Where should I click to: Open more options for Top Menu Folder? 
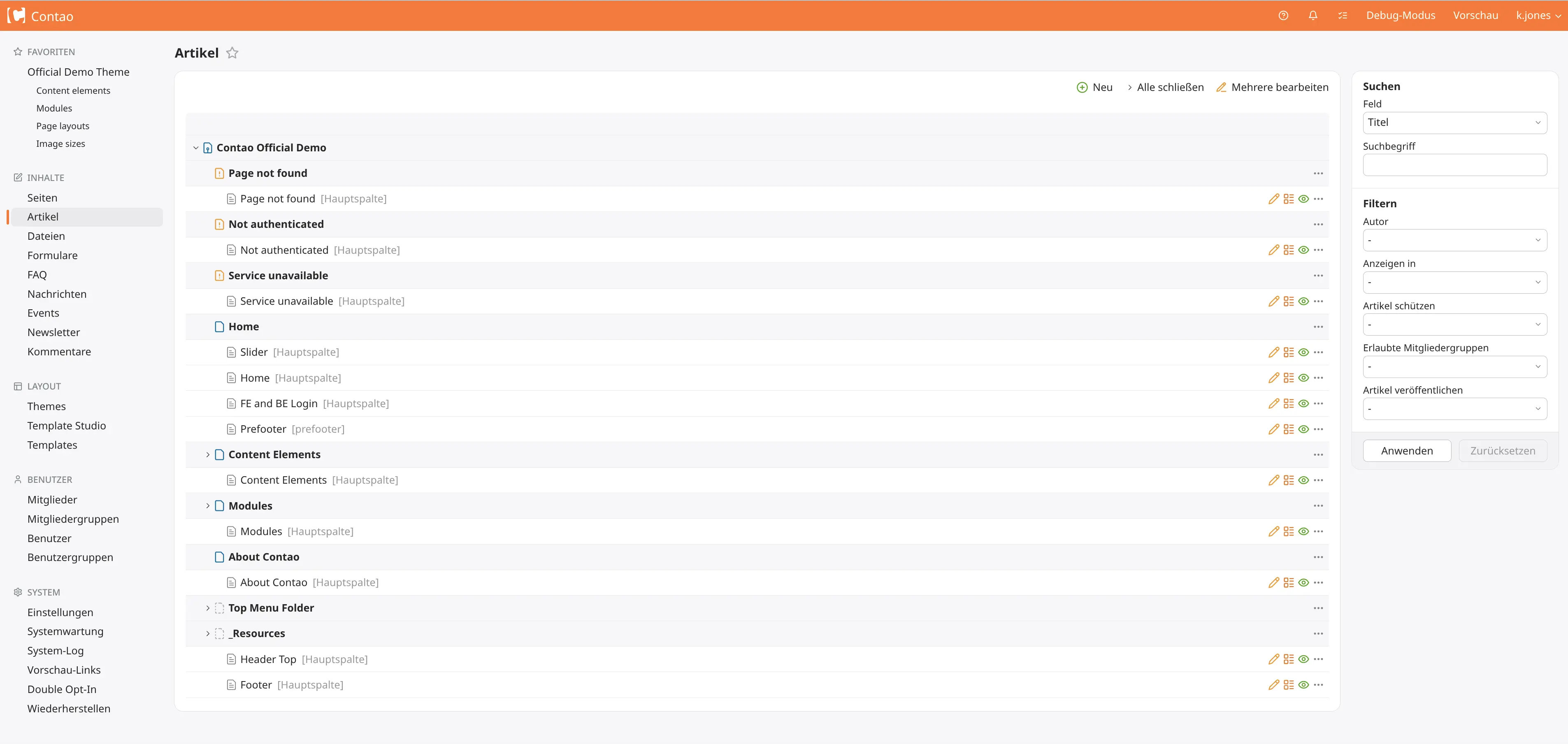pos(1318,608)
